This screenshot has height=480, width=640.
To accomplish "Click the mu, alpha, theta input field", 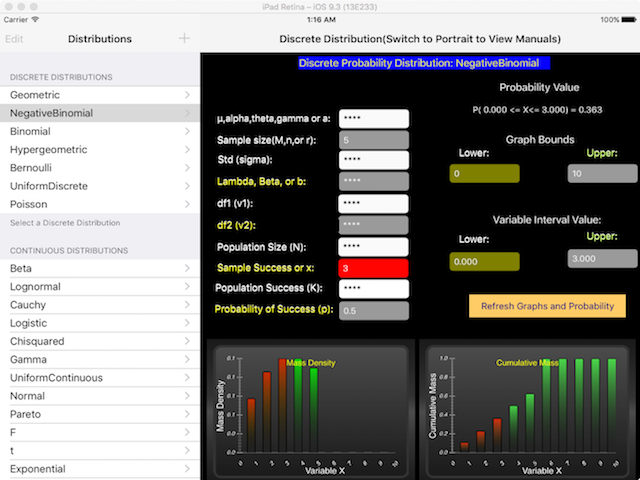I will (374, 118).
